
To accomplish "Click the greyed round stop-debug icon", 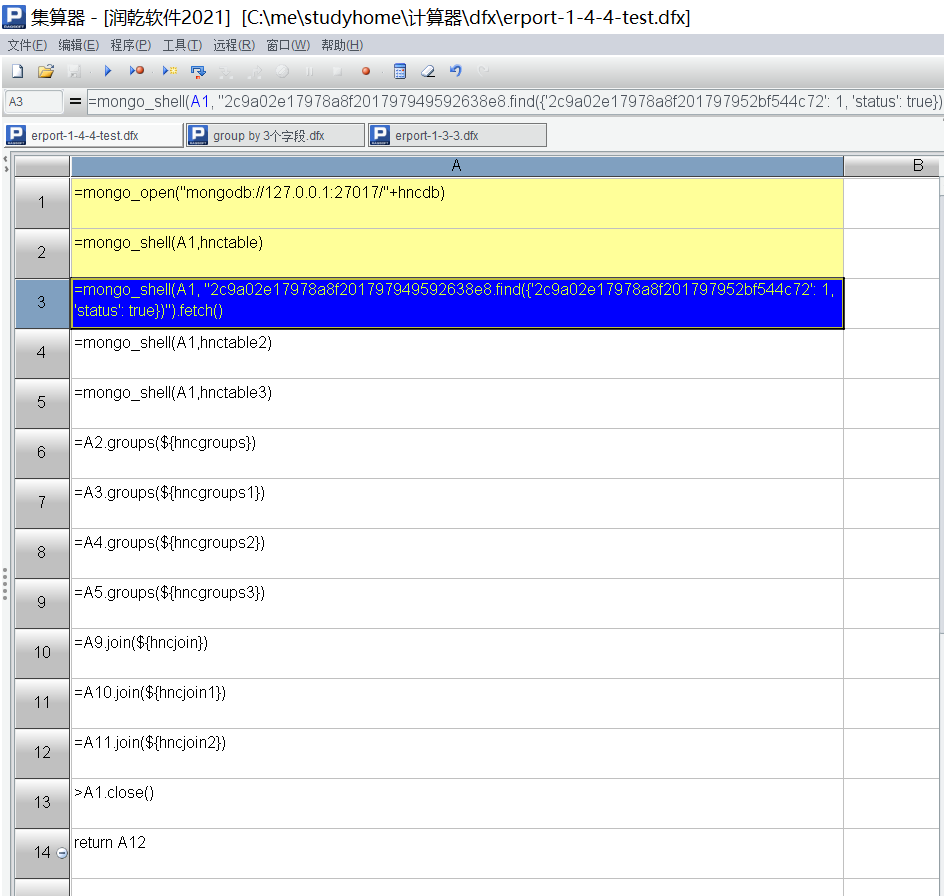I will 282,72.
